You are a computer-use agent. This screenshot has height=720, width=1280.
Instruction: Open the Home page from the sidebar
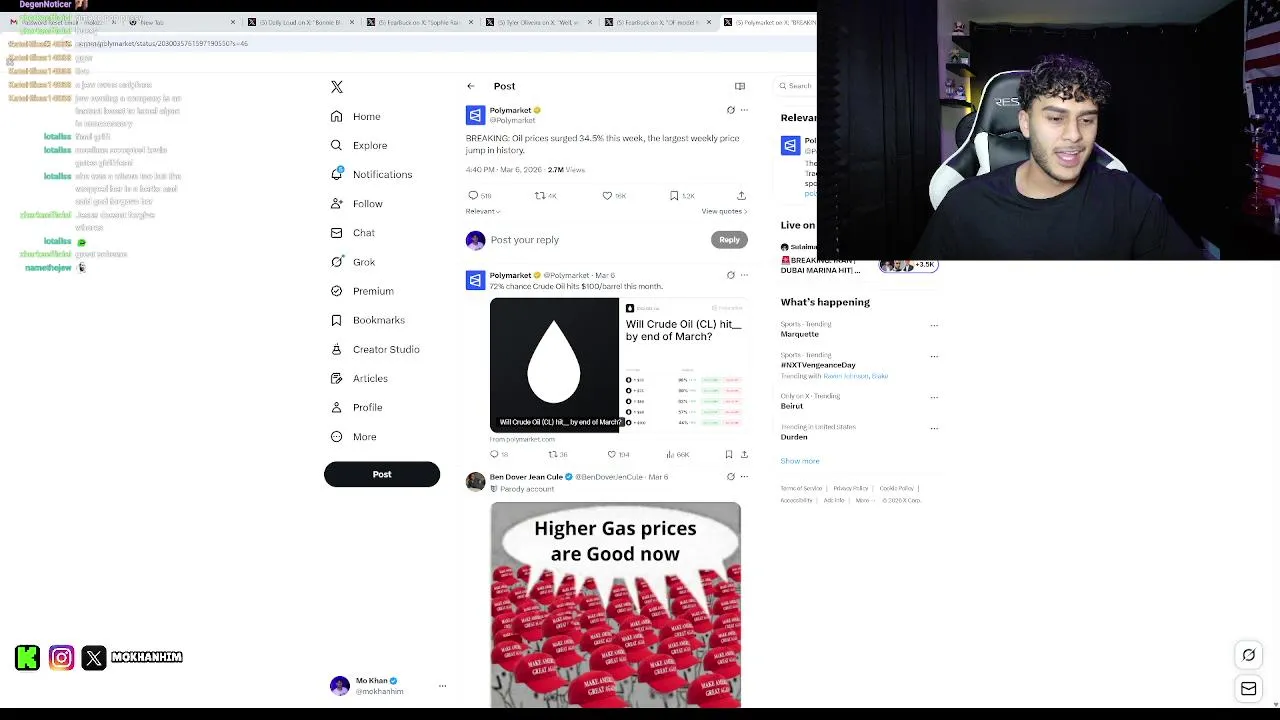click(357, 117)
